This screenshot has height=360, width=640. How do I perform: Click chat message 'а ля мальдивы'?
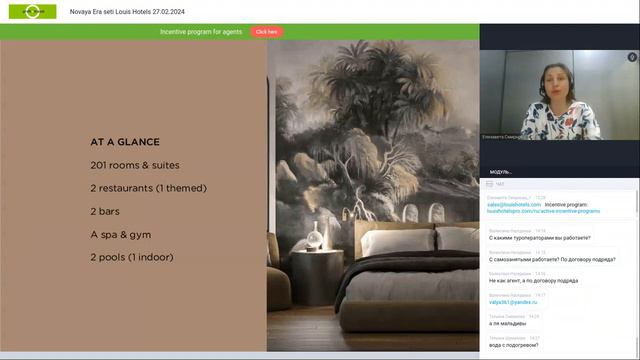click(x=507, y=324)
